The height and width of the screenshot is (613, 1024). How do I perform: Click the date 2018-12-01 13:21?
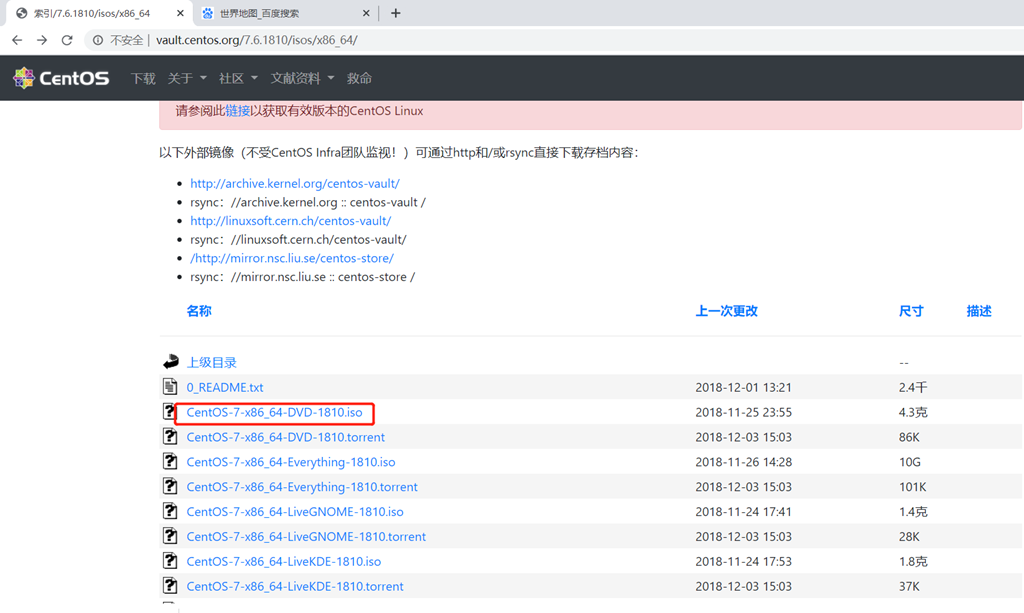tap(743, 387)
